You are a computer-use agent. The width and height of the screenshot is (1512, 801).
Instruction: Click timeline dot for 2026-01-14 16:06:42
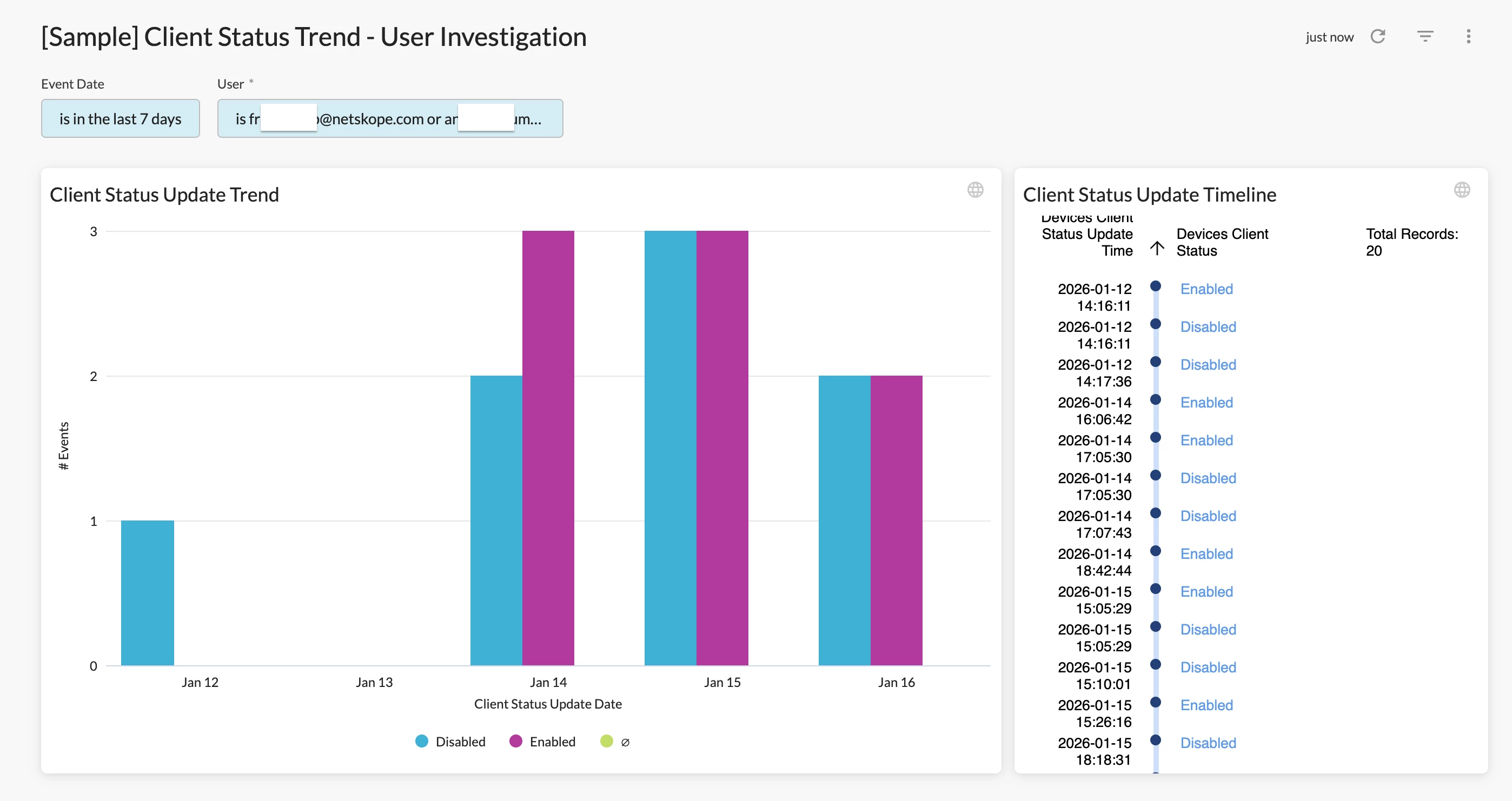click(1155, 399)
